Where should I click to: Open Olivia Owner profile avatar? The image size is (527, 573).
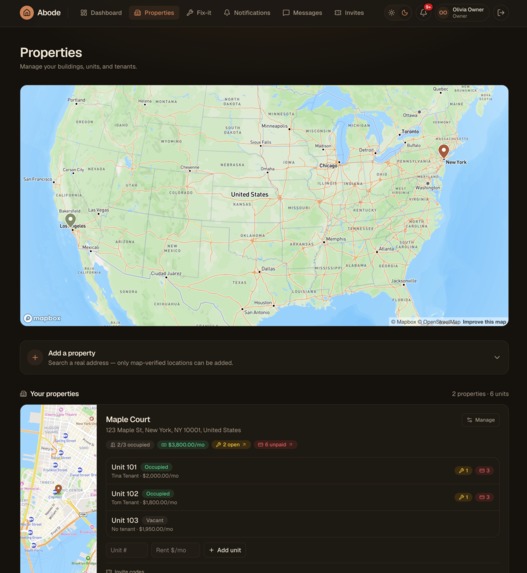coord(443,13)
